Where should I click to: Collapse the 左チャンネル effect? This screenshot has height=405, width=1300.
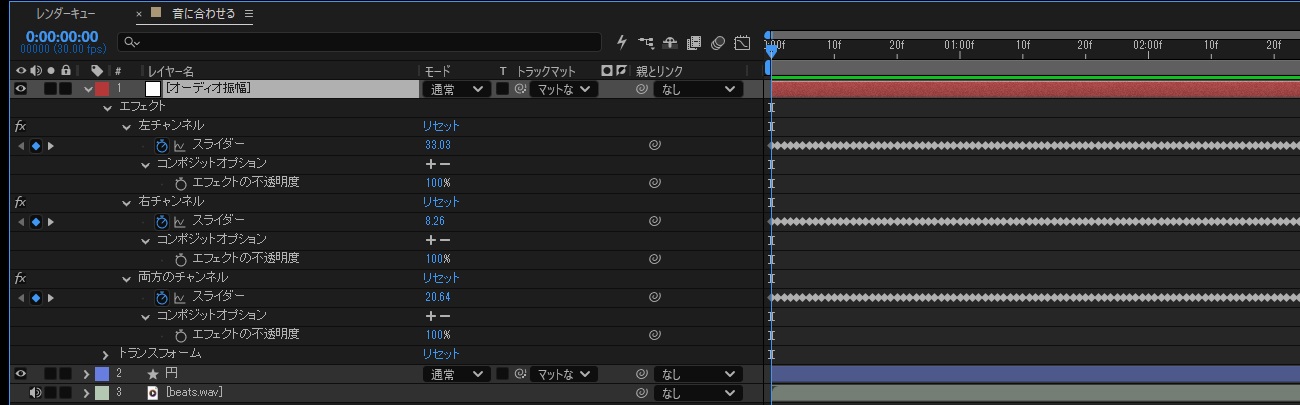(127, 126)
